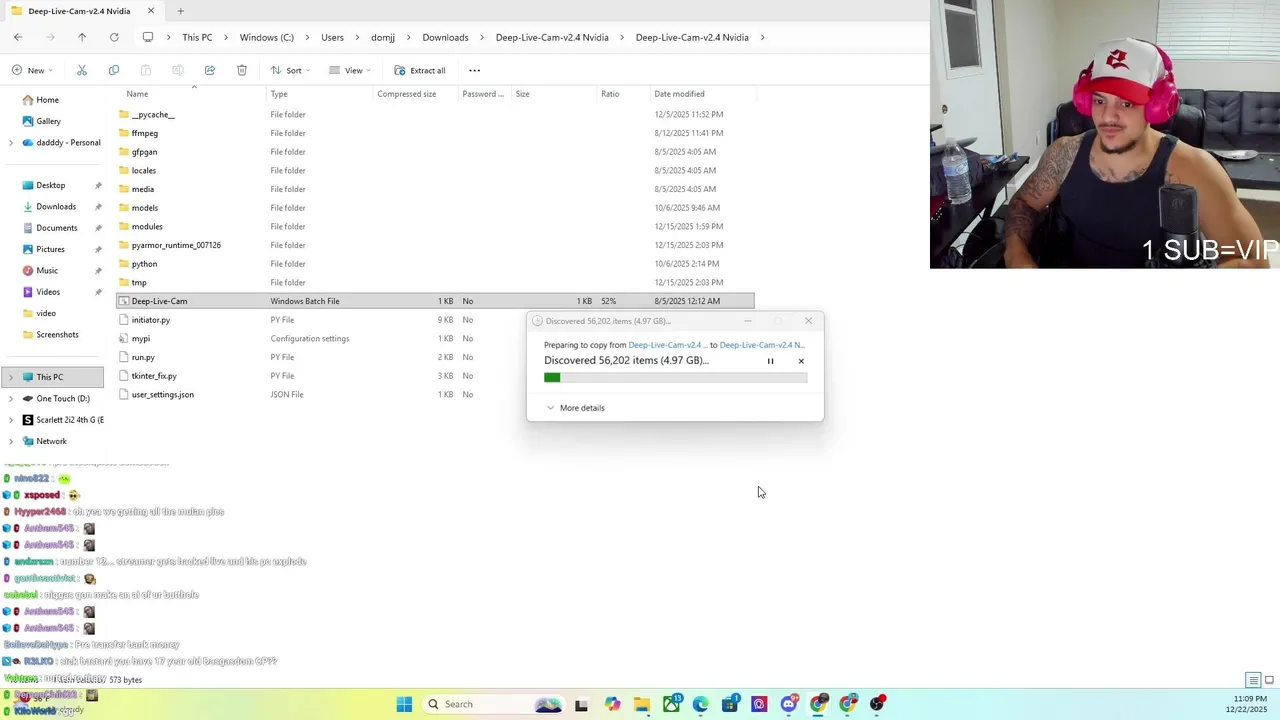Expand More details in copy dialog
The image size is (1280, 720).
tap(576, 408)
